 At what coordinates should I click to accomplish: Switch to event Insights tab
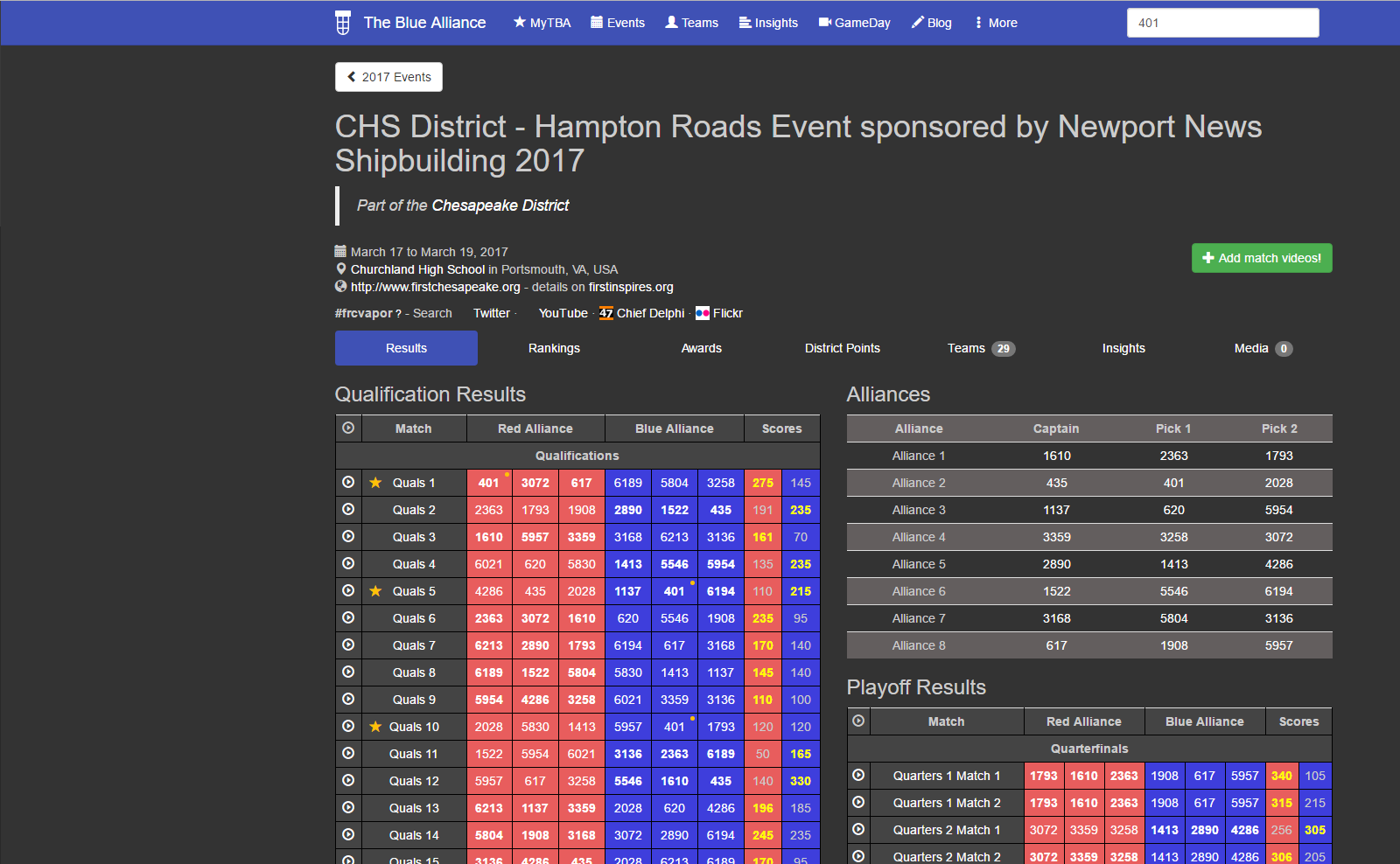1123,348
